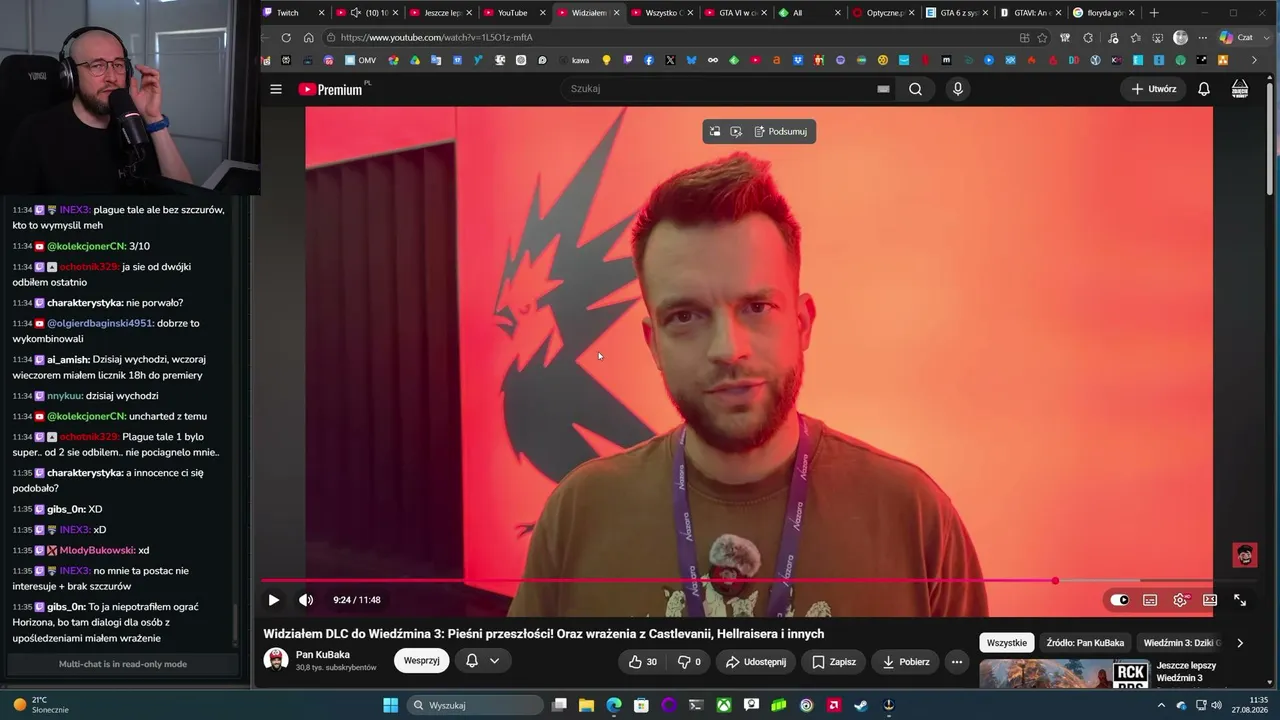1280x720 pixels.
Task: Open more actions ellipsis below the video
Action: coord(957,662)
